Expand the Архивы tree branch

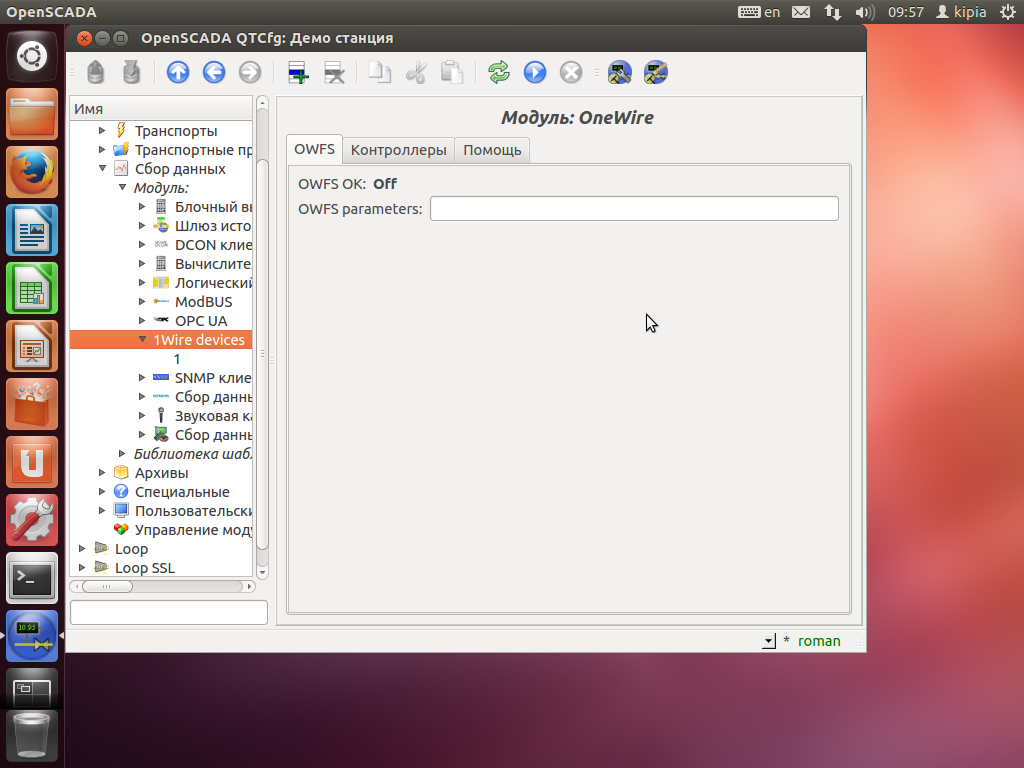[x=102, y=473]
